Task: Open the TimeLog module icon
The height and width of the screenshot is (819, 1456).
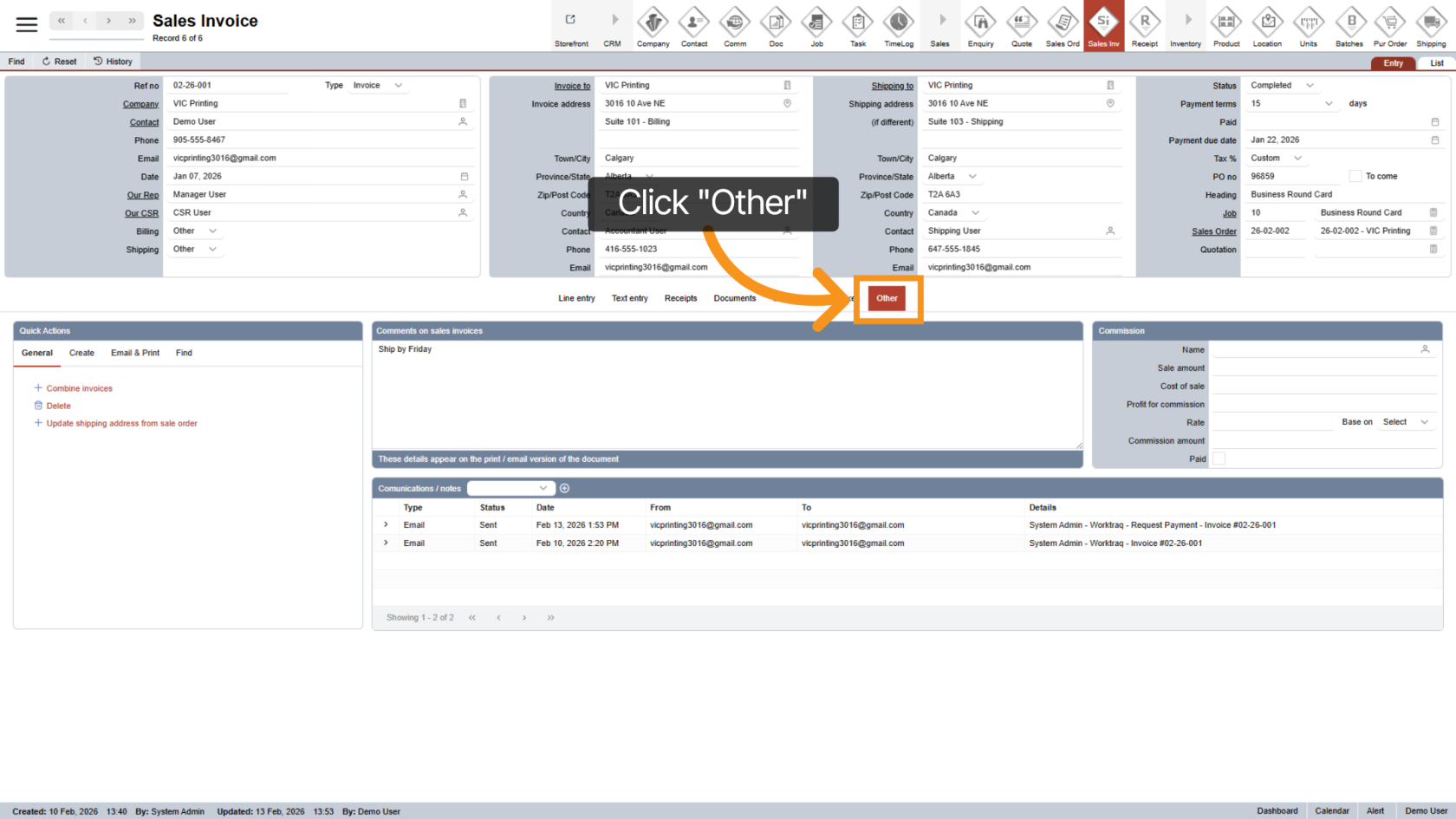Action: [x=899, y=24]
